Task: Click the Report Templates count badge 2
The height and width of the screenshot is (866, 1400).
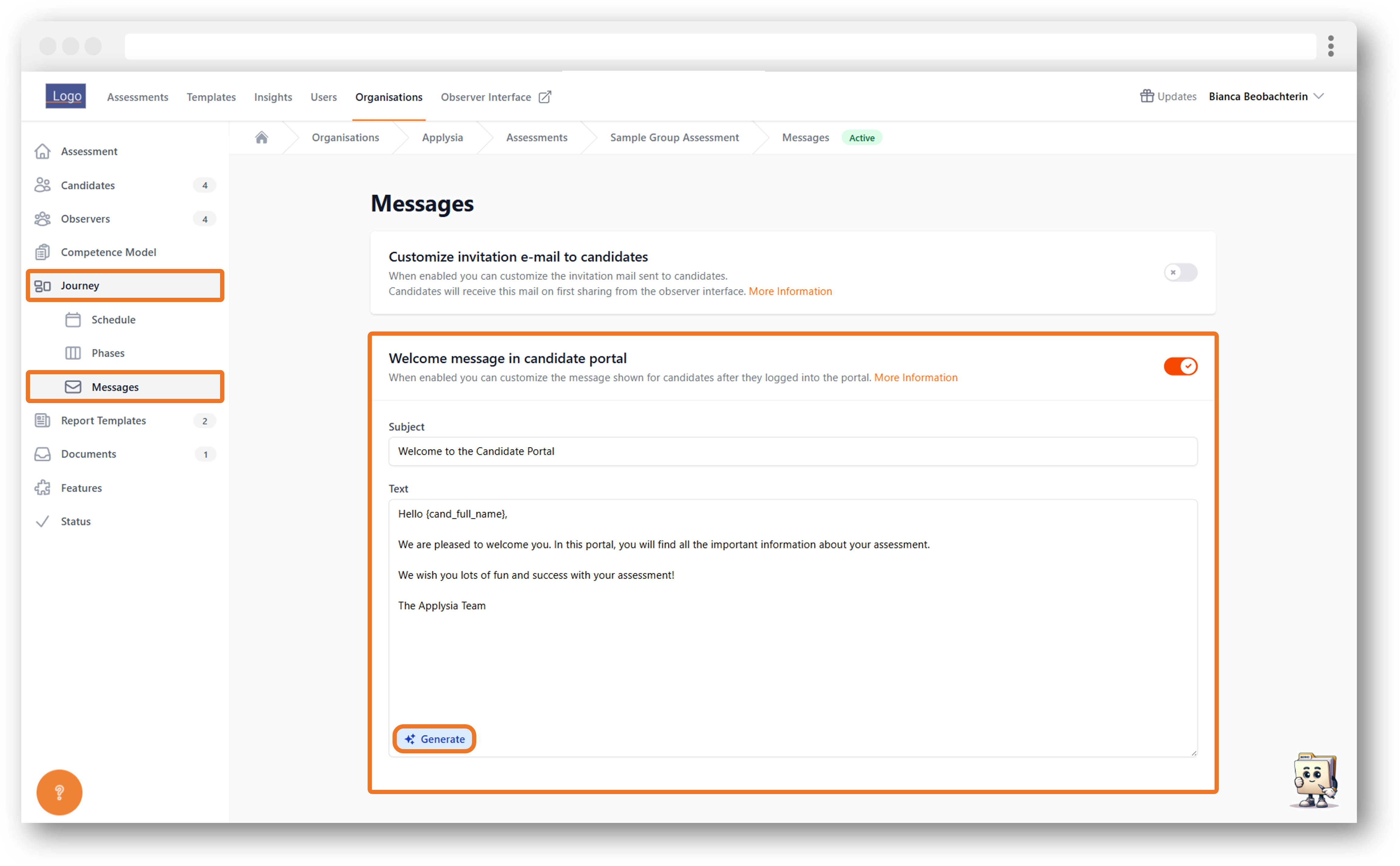Action: pyautogui.click(x=204, y=420)
